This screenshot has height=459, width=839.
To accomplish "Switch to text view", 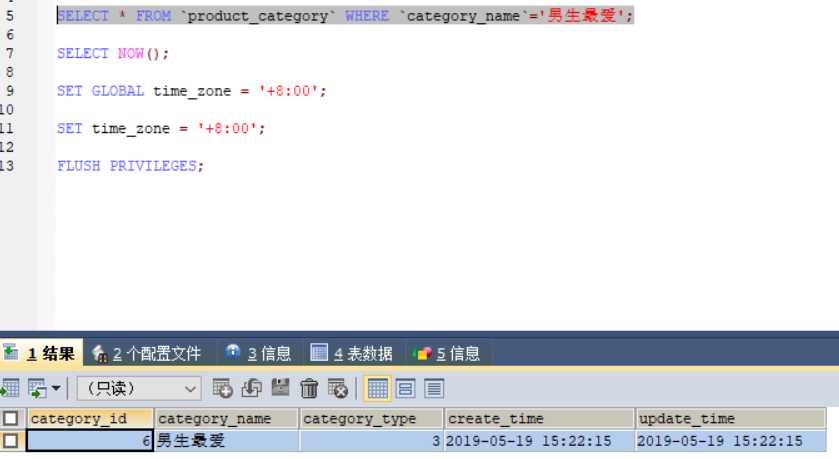I will [434, 388].
